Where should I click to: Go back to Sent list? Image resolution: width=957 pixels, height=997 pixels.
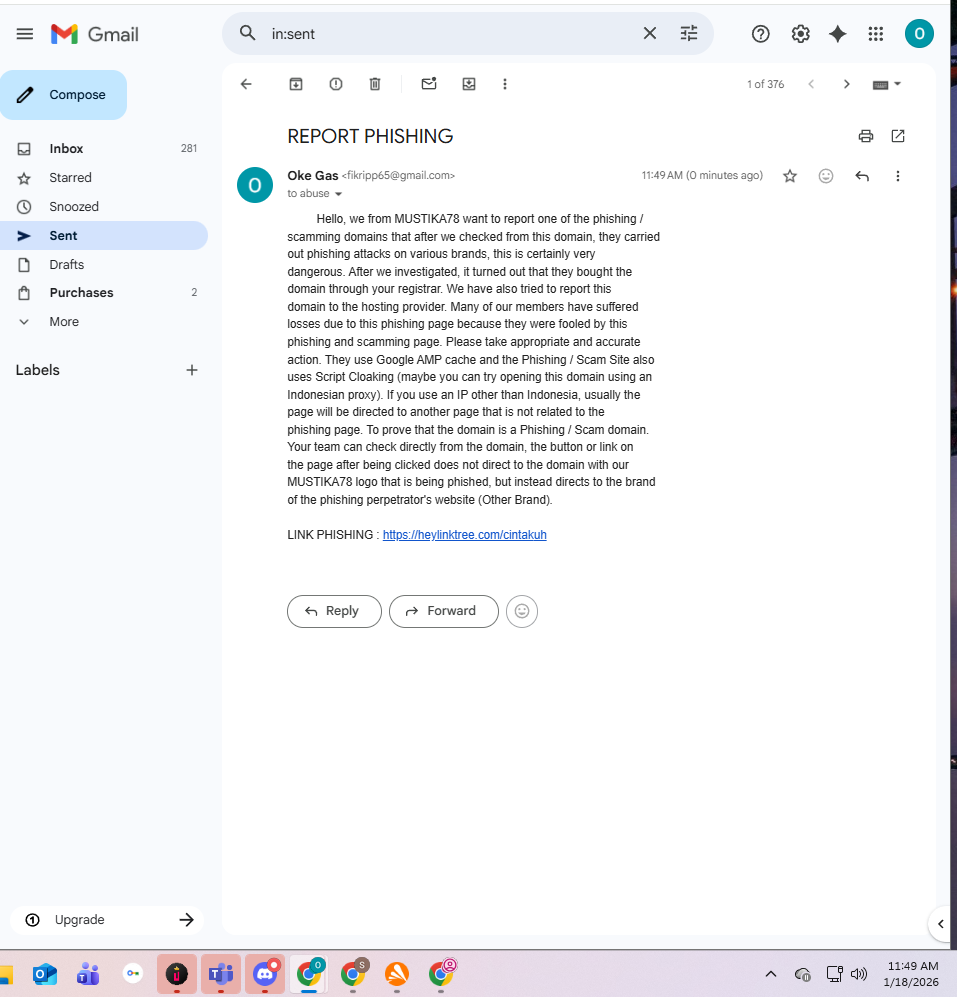(246, 84)
